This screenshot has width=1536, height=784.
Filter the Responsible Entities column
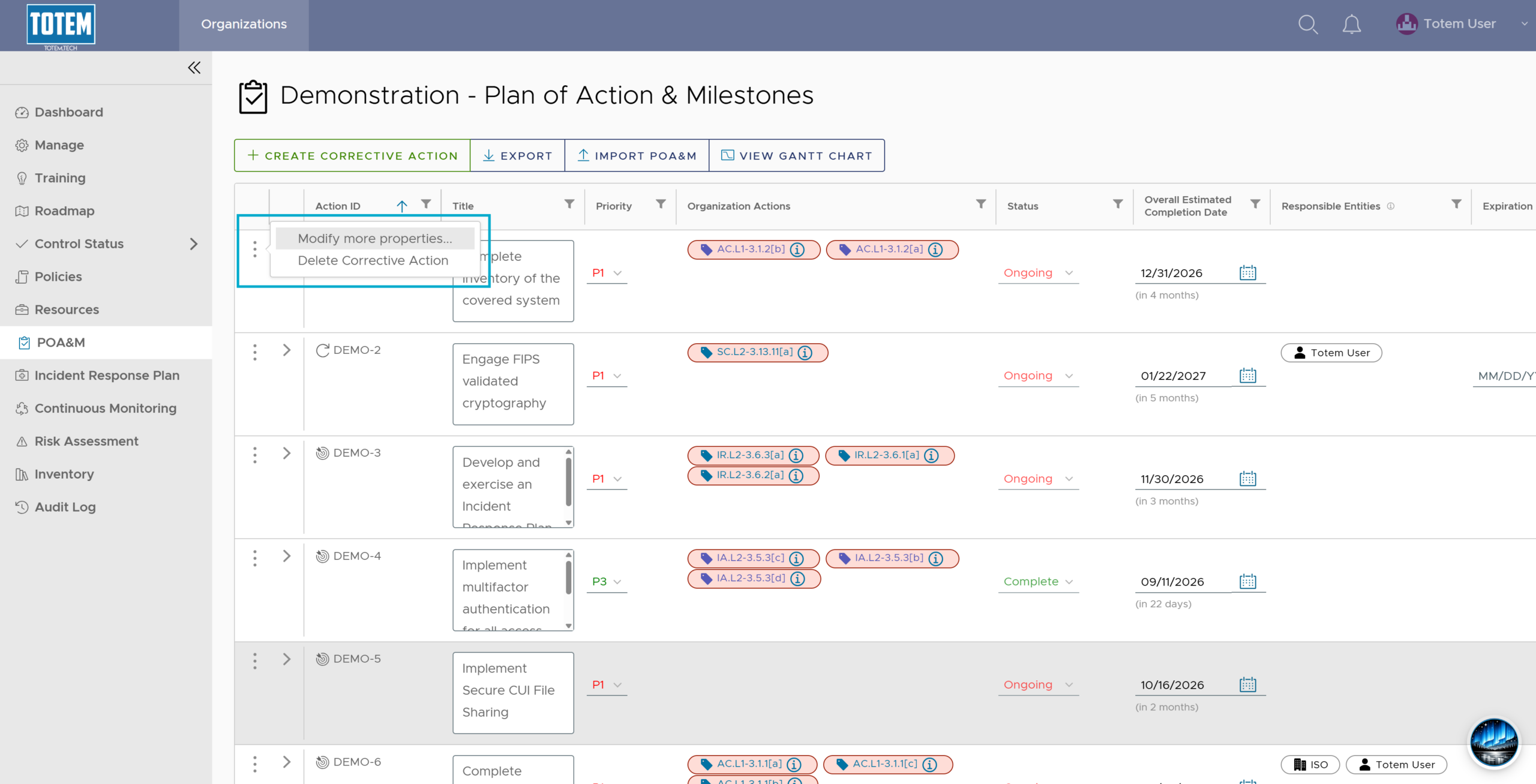coord(1456,204)
